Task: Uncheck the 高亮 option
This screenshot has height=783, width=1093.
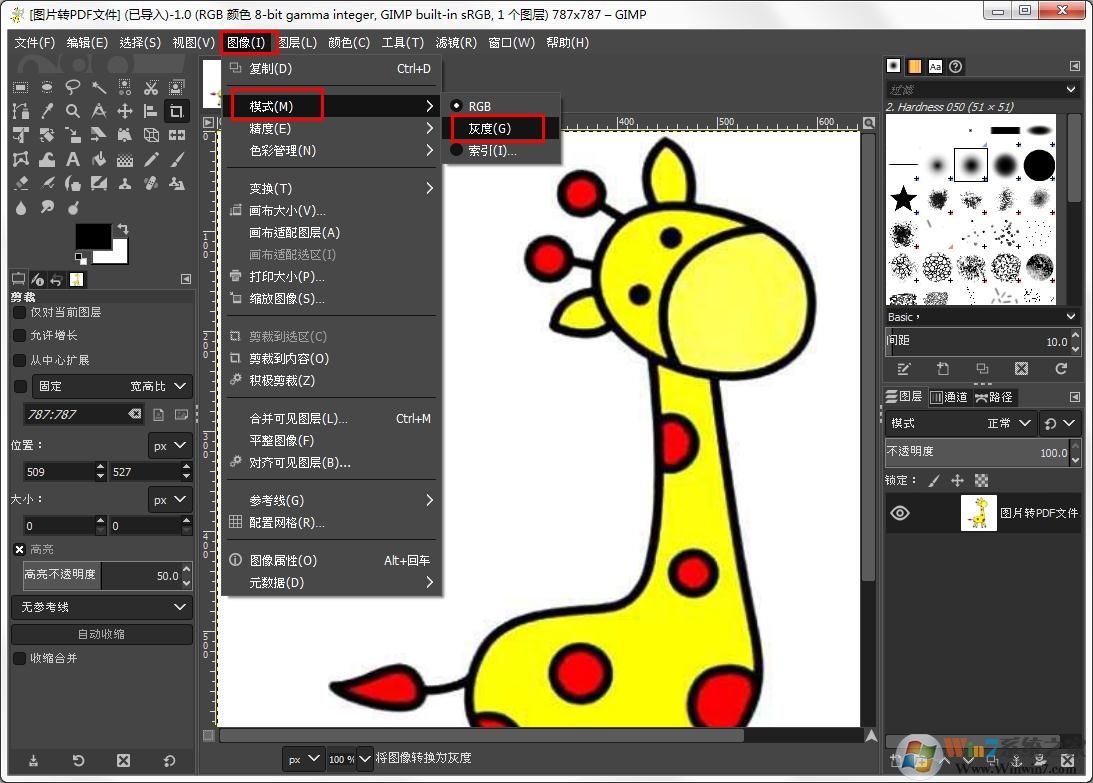Action: click(20, 548)
